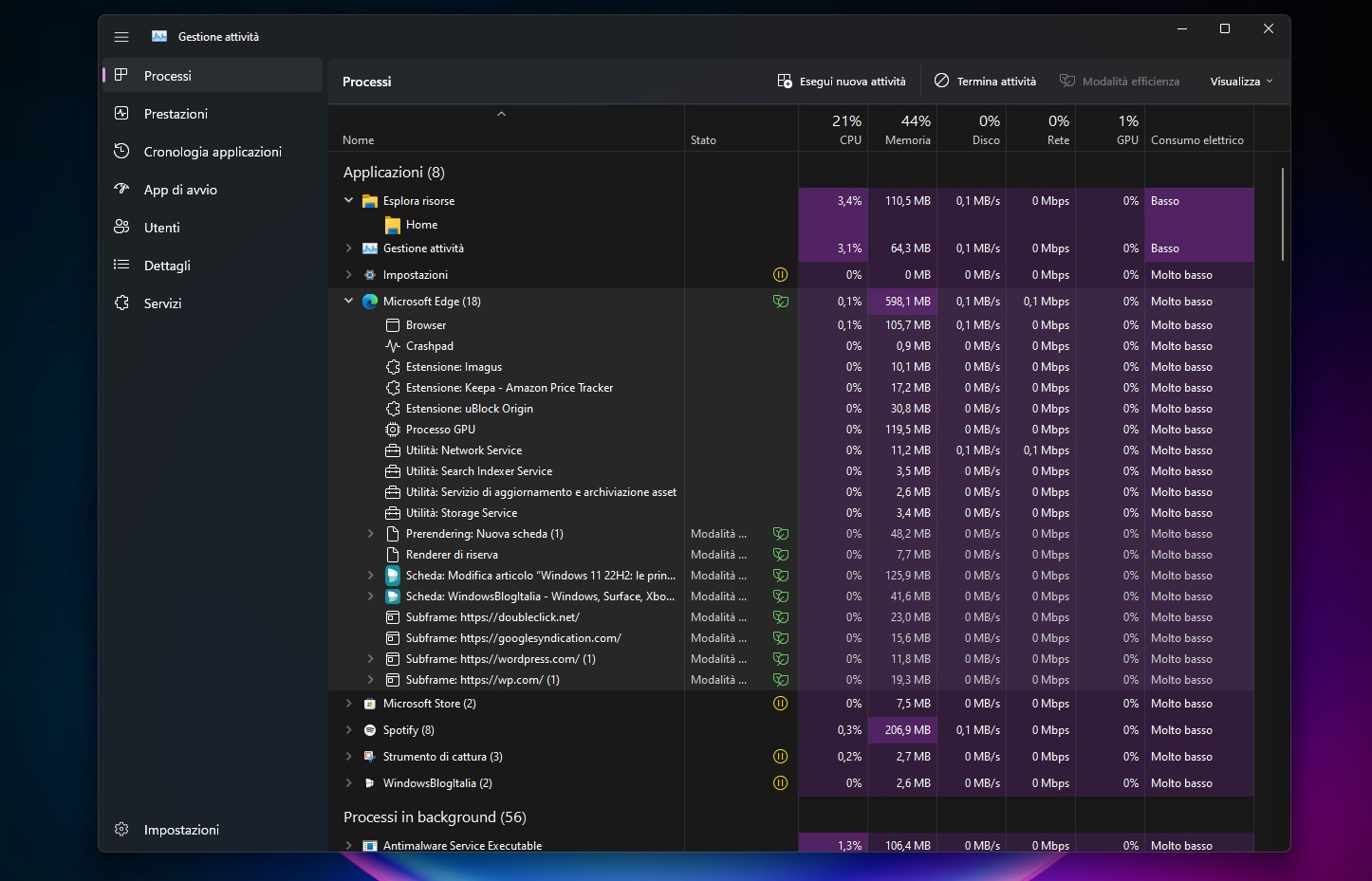Expand Prerendering: Nuova scheda (1)
Screen dimensions: 1372x881
point(371,534)
